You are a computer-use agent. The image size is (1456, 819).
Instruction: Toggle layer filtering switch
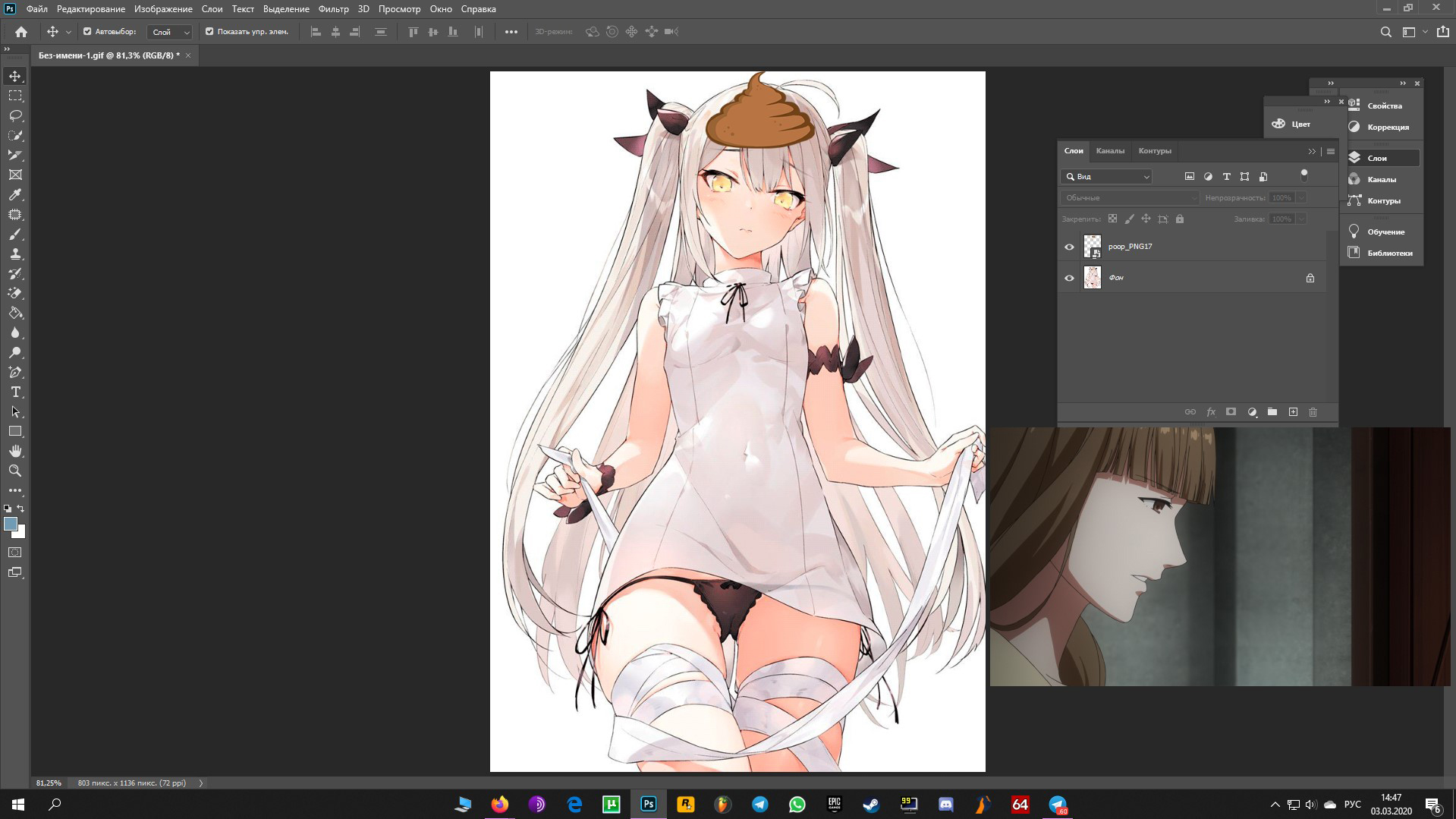tap(1304, 176)
